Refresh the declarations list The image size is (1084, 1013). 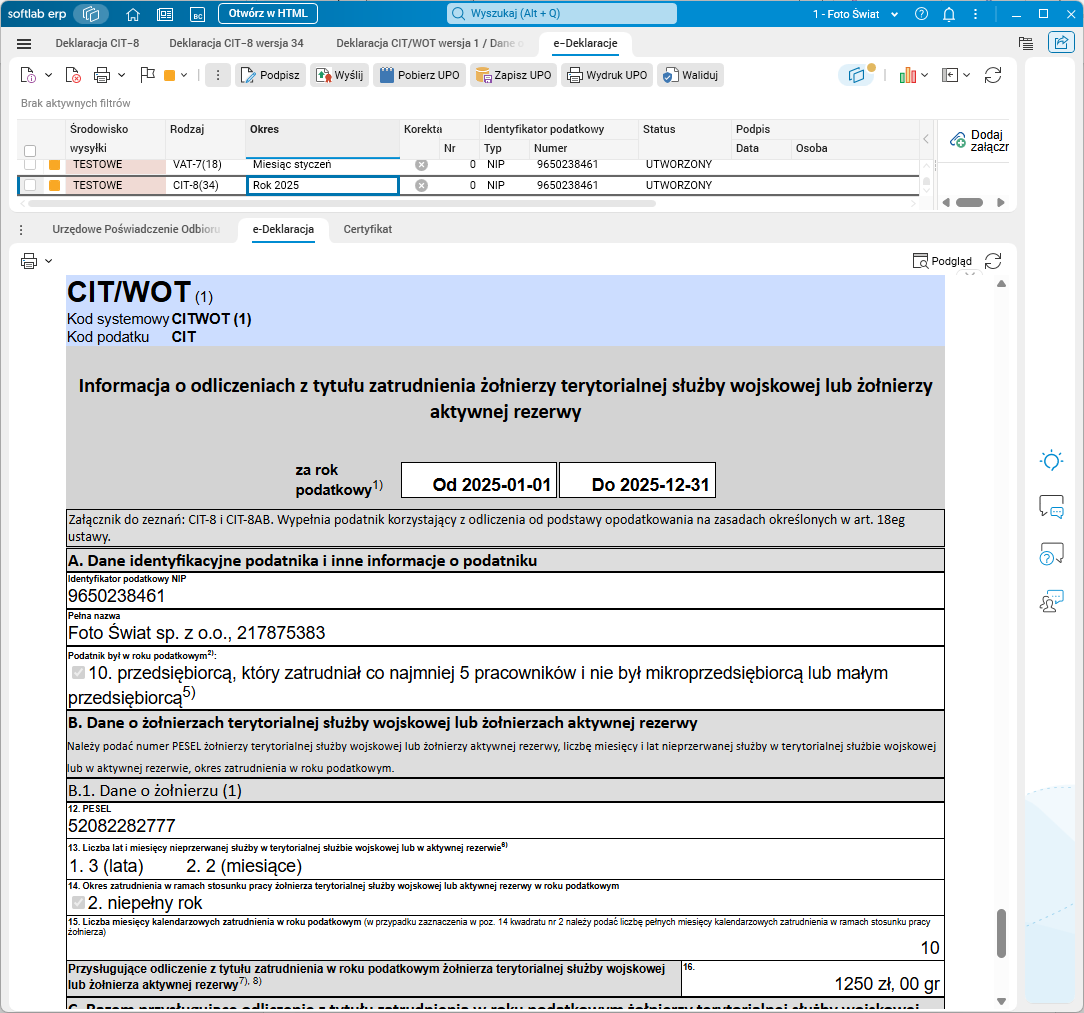pos(993,75)
